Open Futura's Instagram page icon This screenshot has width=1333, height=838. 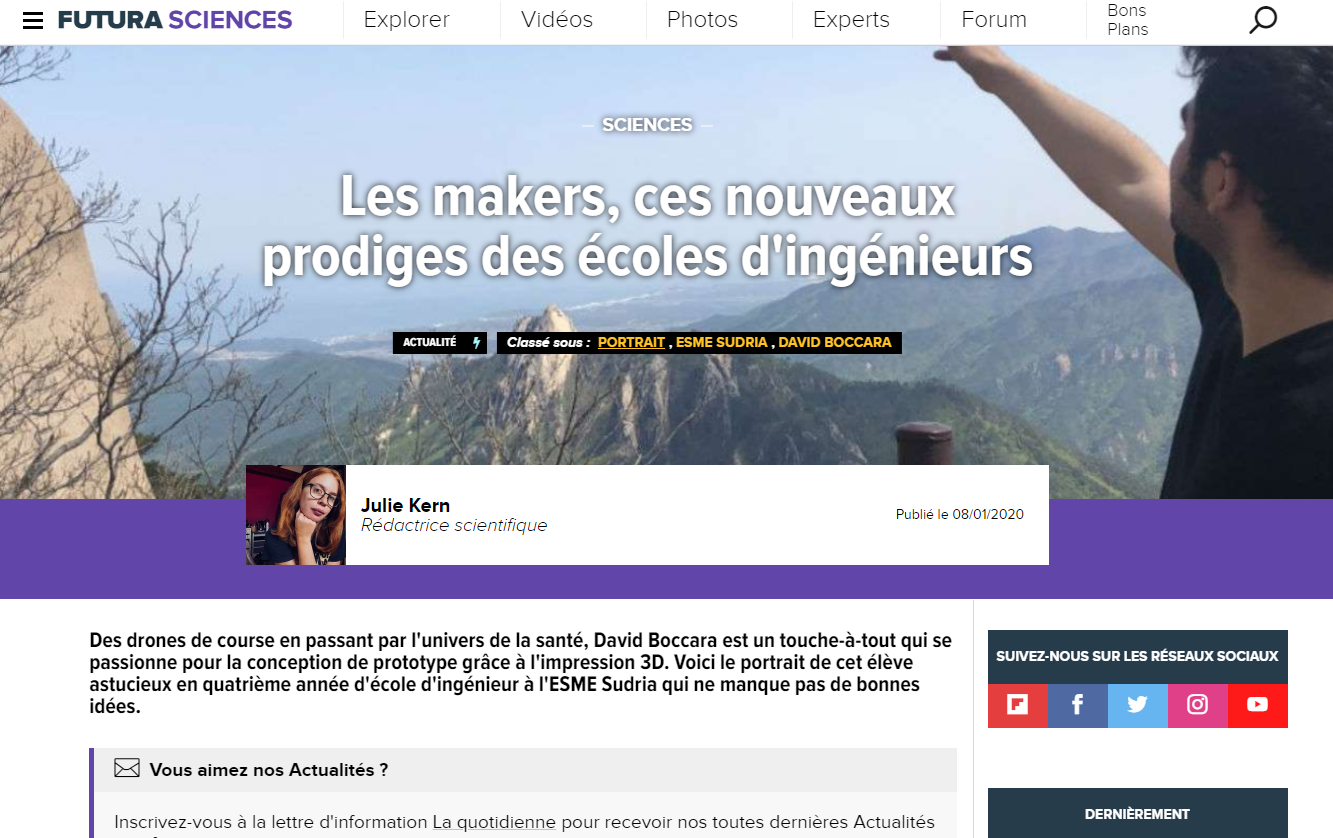[1198, 705]
